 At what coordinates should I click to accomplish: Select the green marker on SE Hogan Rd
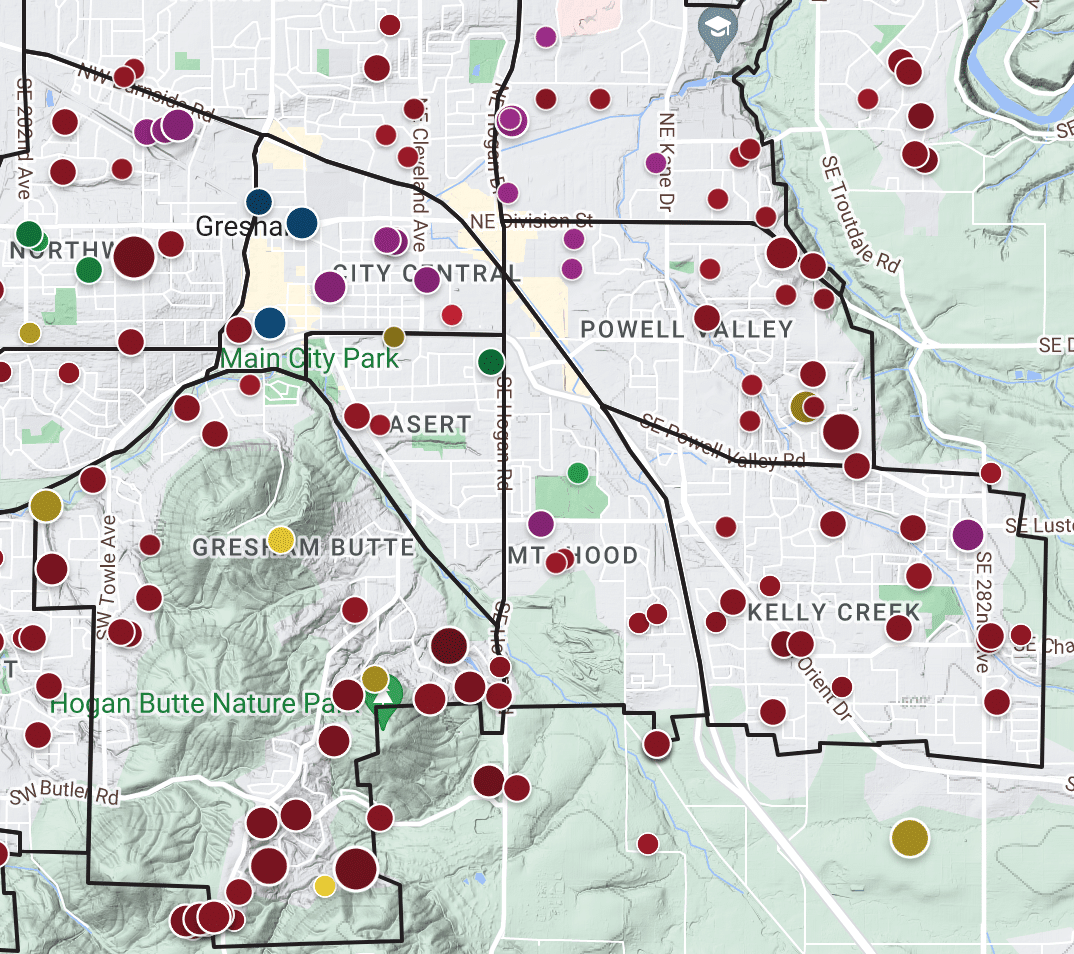pos(491,362)
